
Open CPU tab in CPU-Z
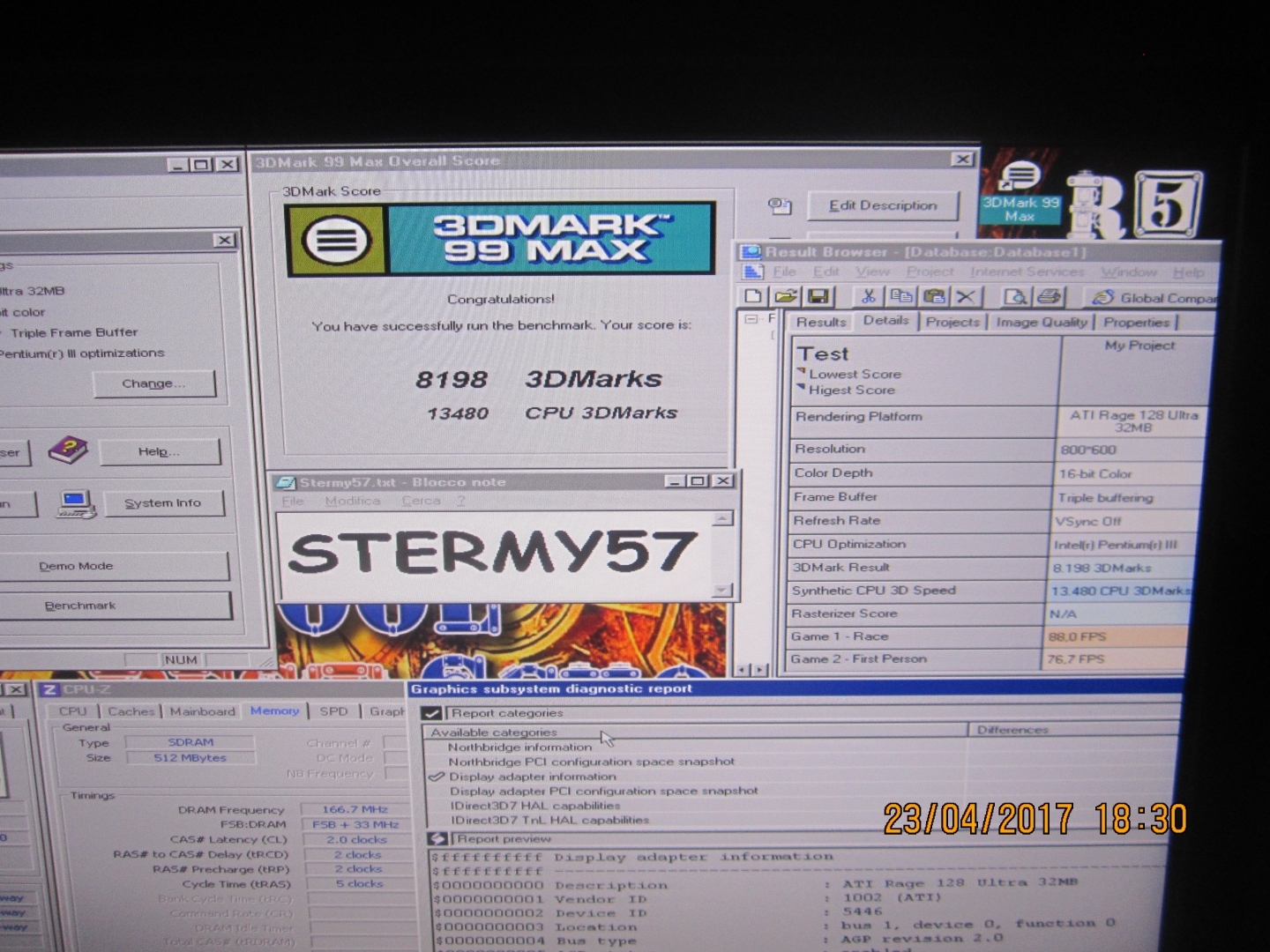point(72,711)
